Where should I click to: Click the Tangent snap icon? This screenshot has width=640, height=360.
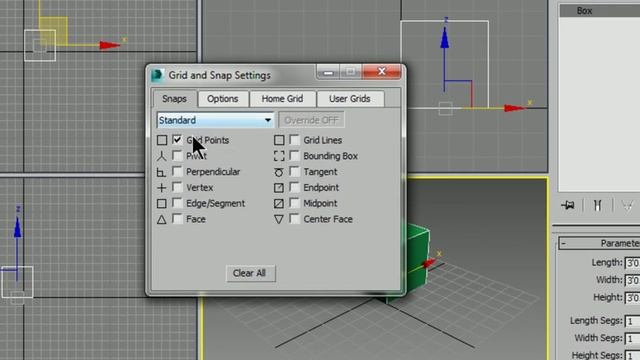pos(279,172)
